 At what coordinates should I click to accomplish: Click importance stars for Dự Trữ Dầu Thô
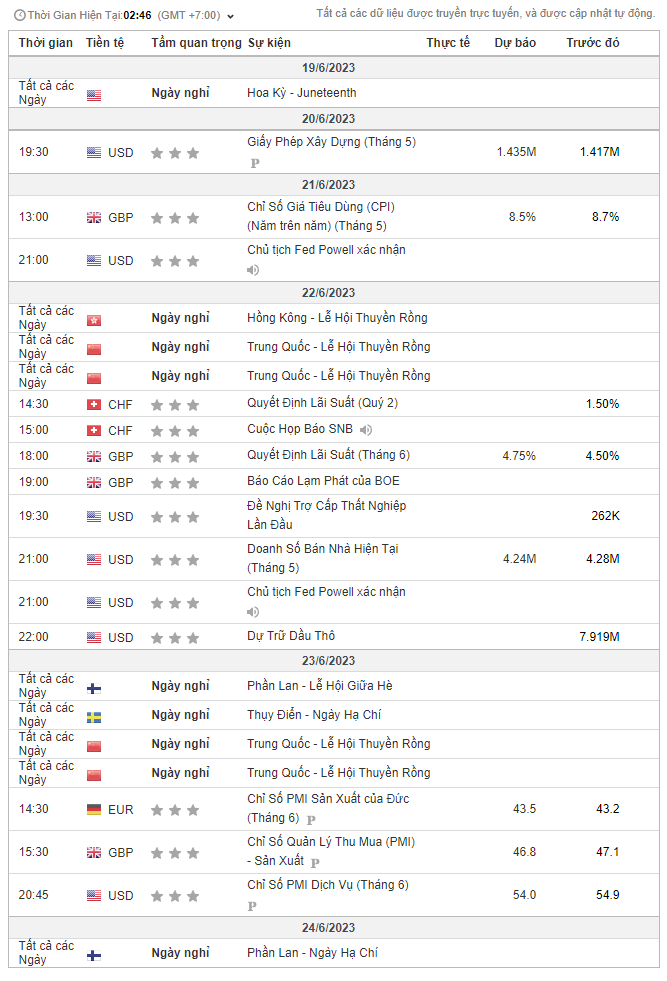tap(175, 638)
